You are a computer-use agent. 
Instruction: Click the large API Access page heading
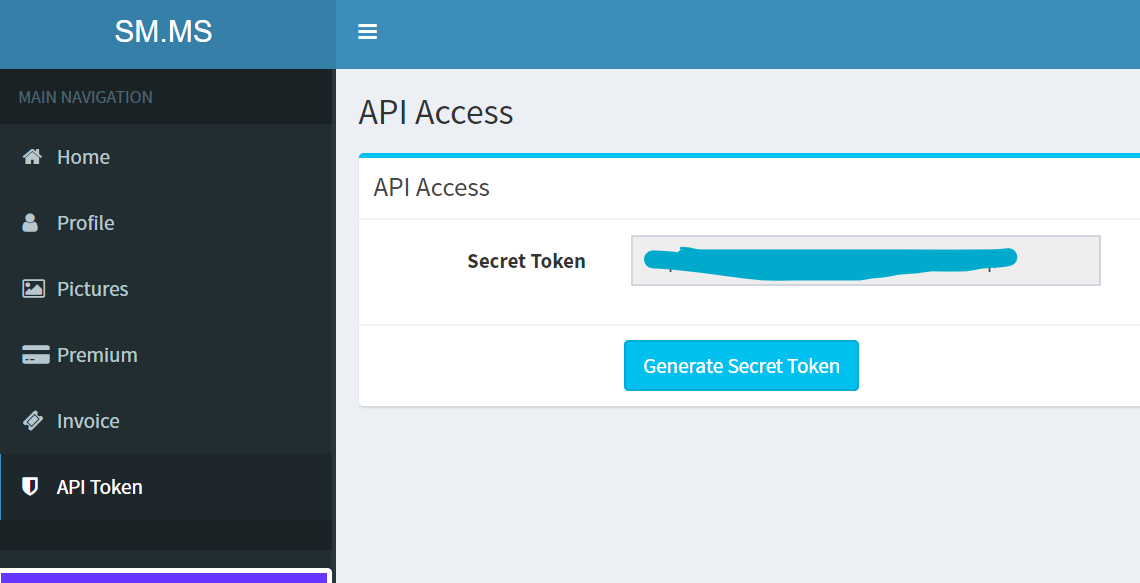point(436,112)
